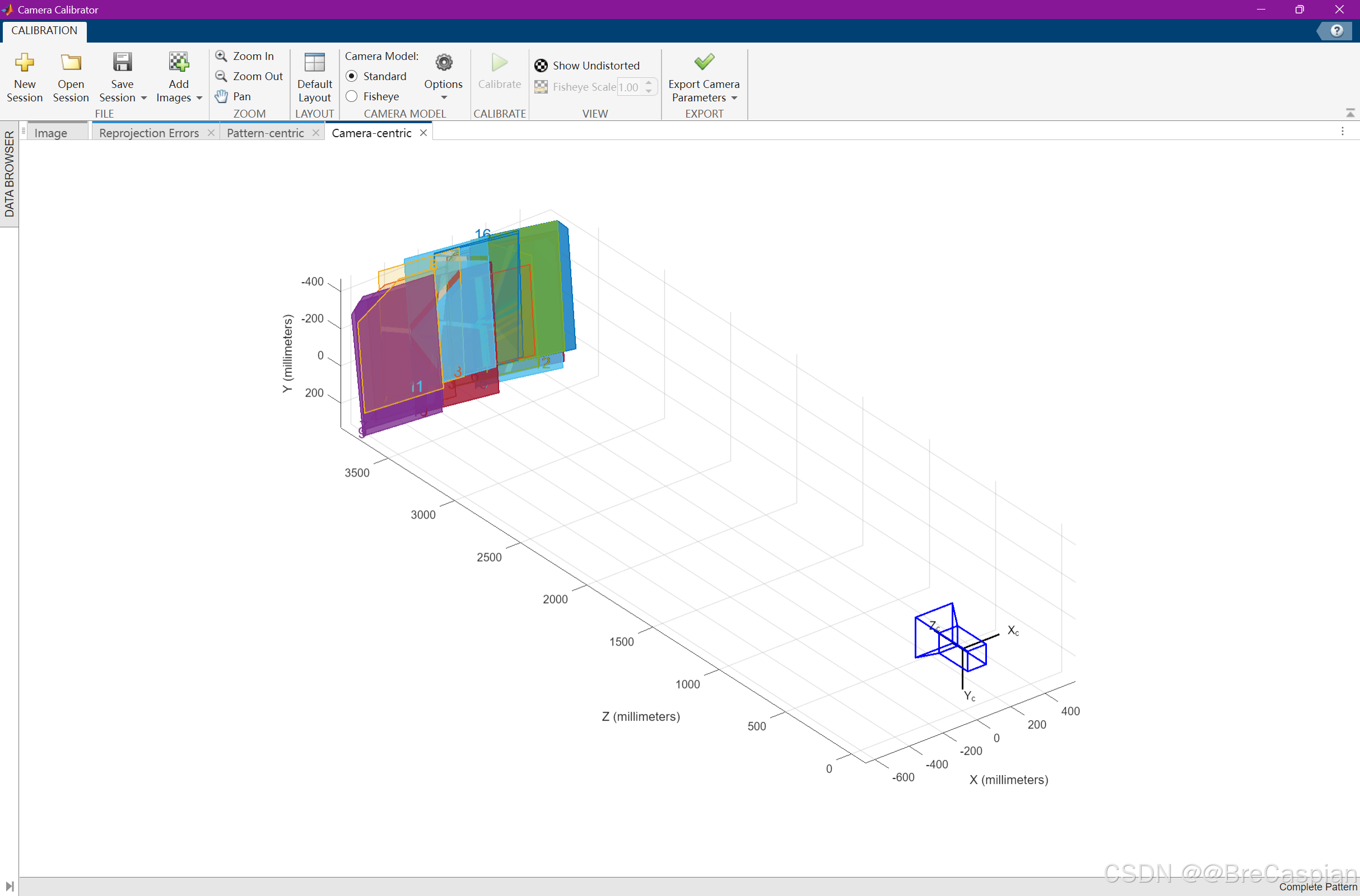The image size is (1360, 896).
Task: Click the Fisheye Scale input field
Action: point(630,87)
